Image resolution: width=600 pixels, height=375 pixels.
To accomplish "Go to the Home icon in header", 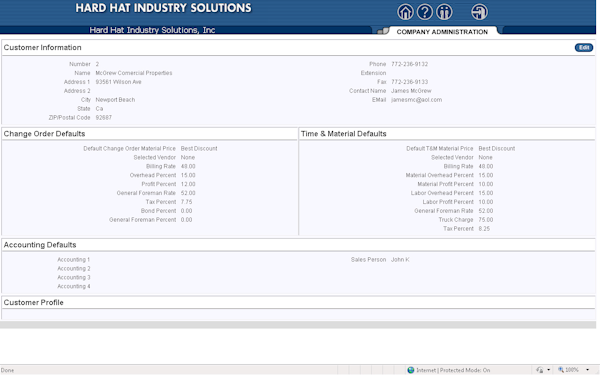I will 405,12.
